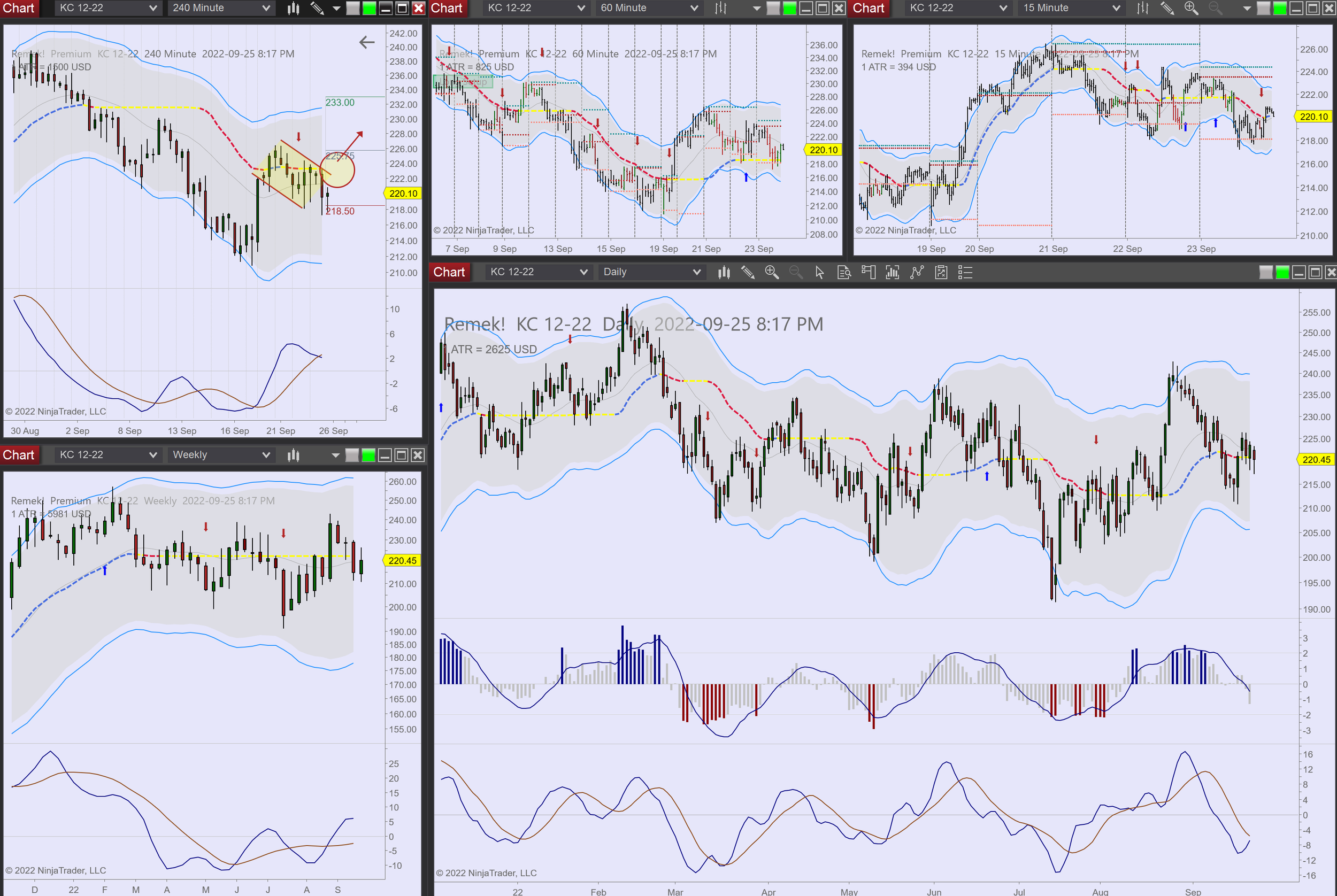
Task: Click Chart tab of Weekly window
Action: click(x=19, y=455)
